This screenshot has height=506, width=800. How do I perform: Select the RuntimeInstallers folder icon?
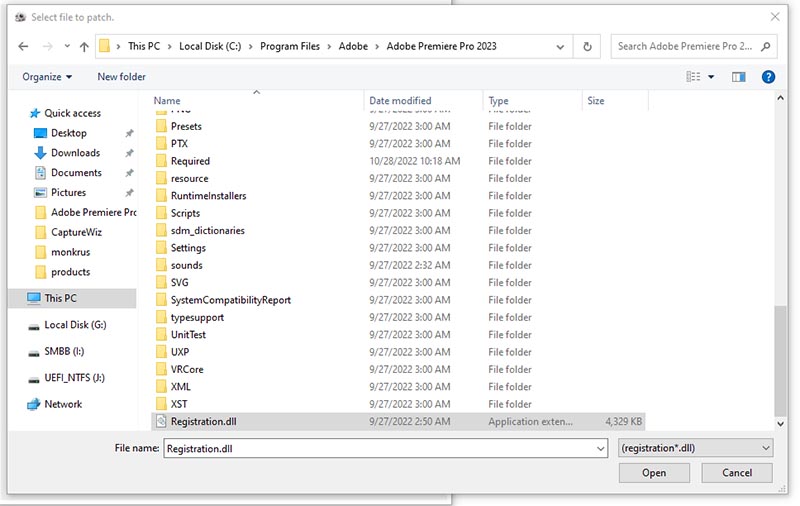pos(161,195)
